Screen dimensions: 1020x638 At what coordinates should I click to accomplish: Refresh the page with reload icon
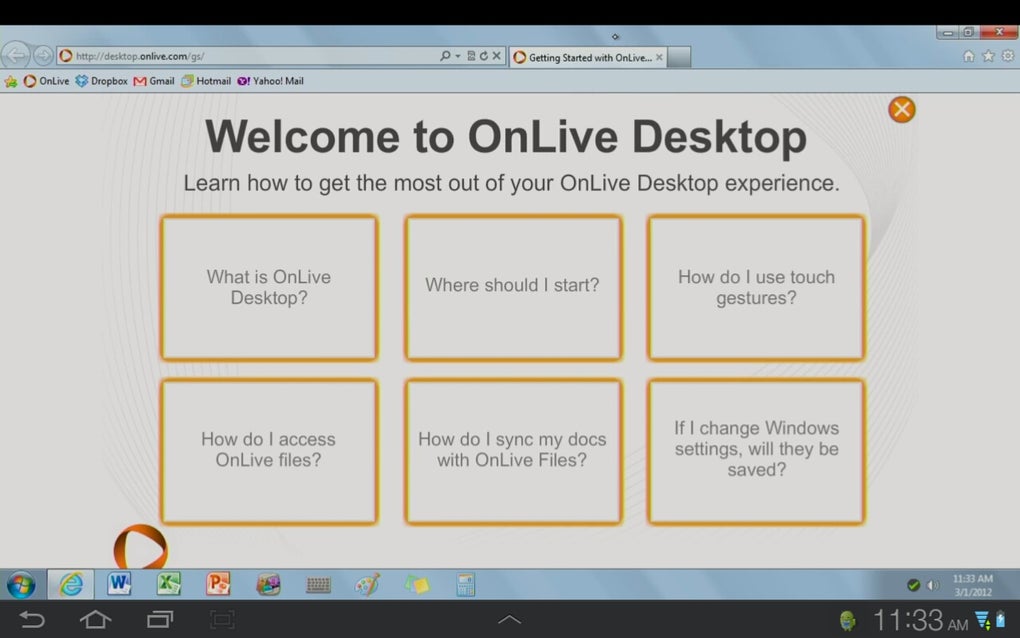(x=483, y=56)
